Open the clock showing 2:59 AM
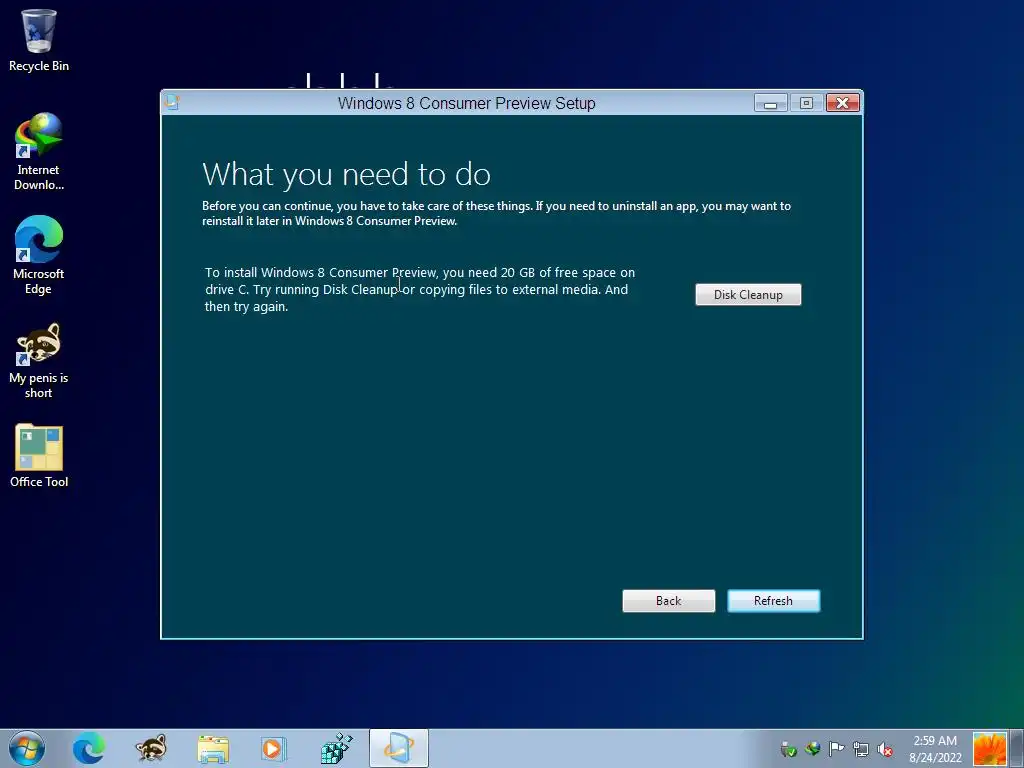Screen dimensions: 1024x768 pyautogui.click(x=935, y=749)
